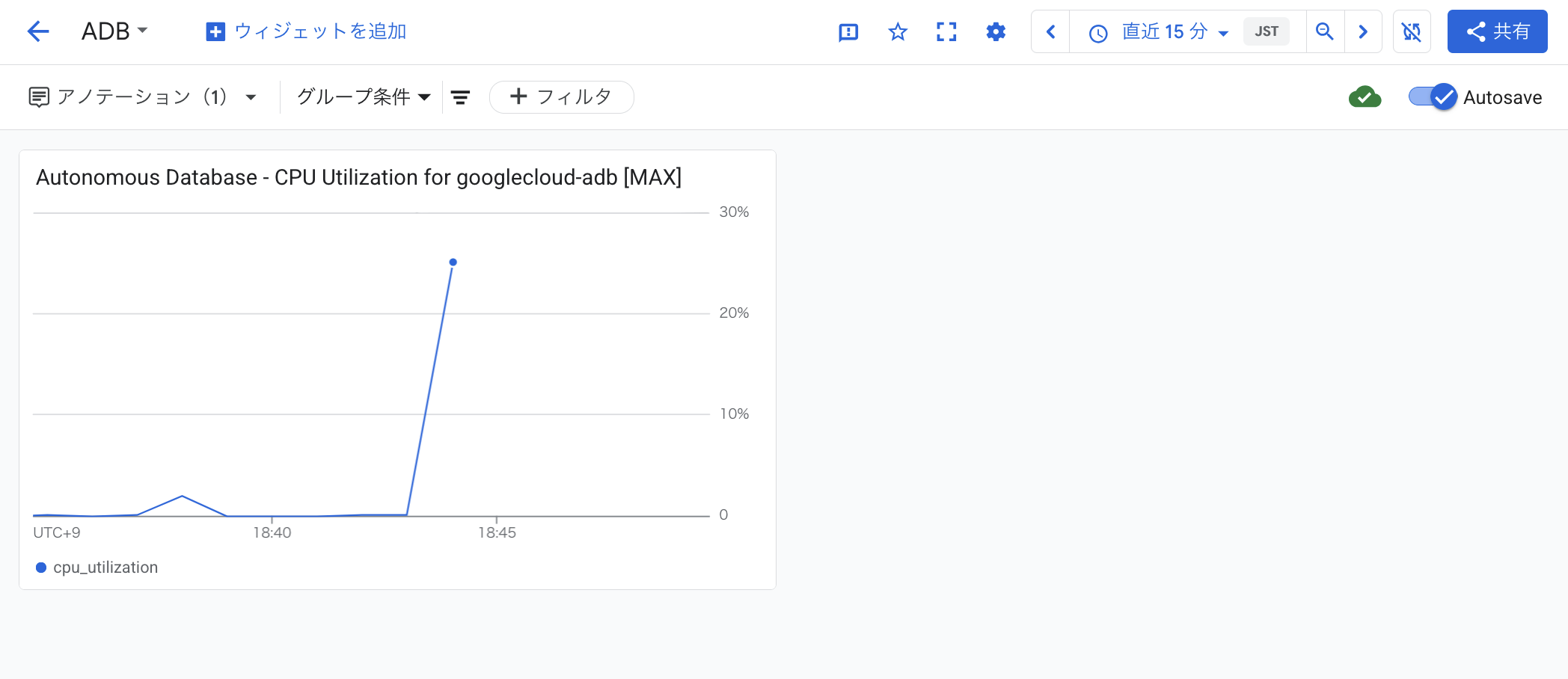Click the 共有 share button
This screenshot has height=679, width=1568.
click(x=1497, y=31)
